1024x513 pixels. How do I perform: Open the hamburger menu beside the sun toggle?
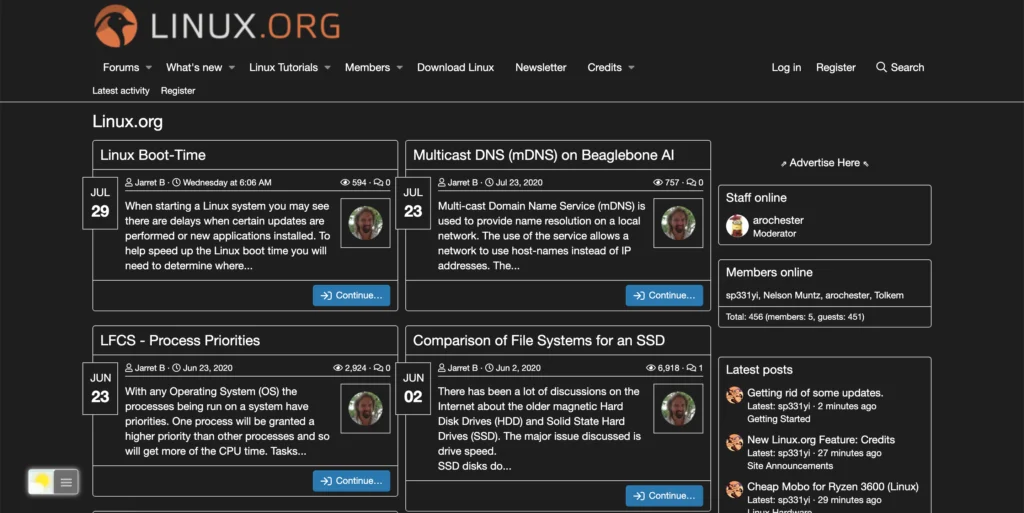coord(66,482)
